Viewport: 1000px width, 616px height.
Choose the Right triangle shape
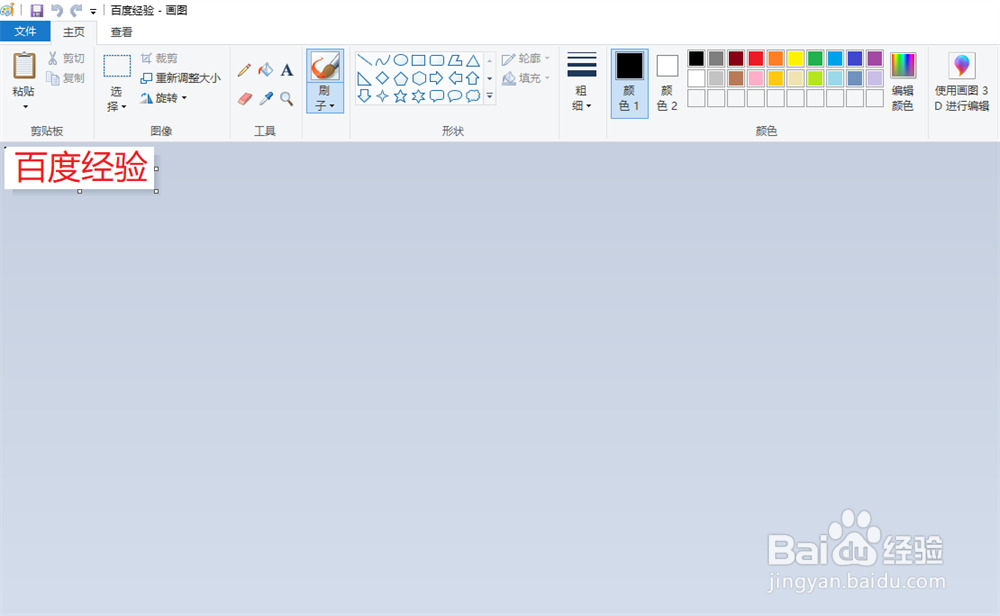(364, 78)
